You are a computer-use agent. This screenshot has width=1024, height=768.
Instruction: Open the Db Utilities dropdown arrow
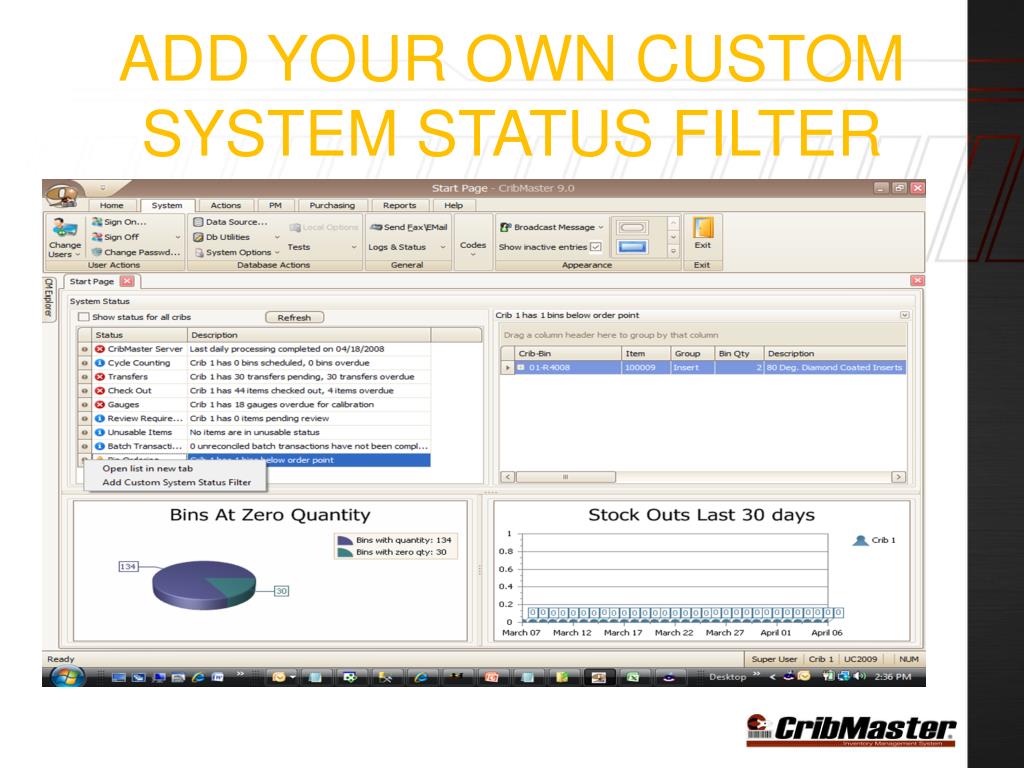[x=277, y=237]
